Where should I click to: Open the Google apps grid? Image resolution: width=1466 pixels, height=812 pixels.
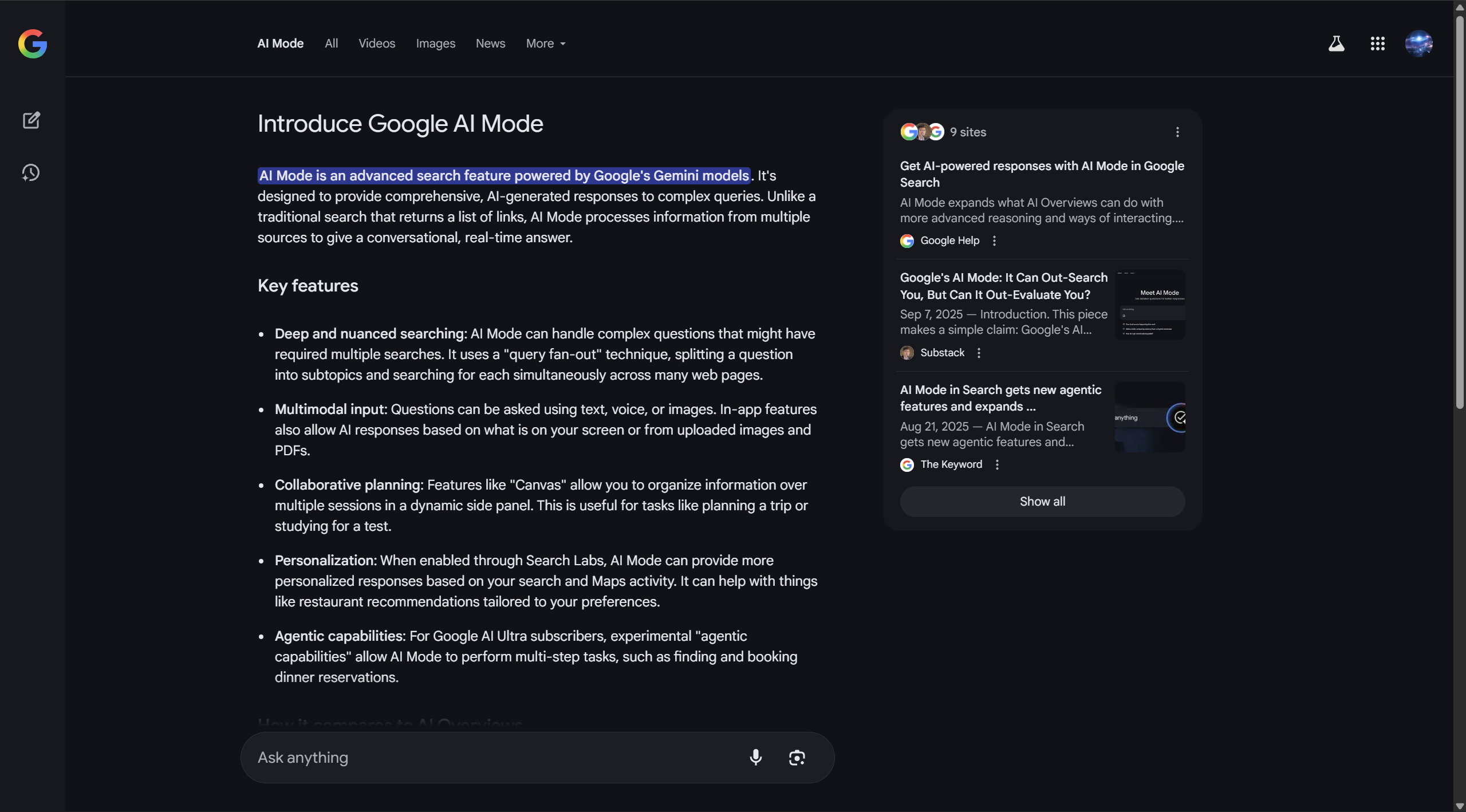[1377, 44]
